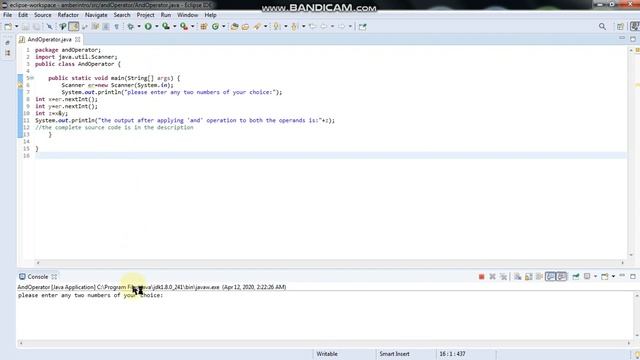This screenshot has width=640, height=360.
Task: Open the New file dropdown arrow
Action: 16,27
